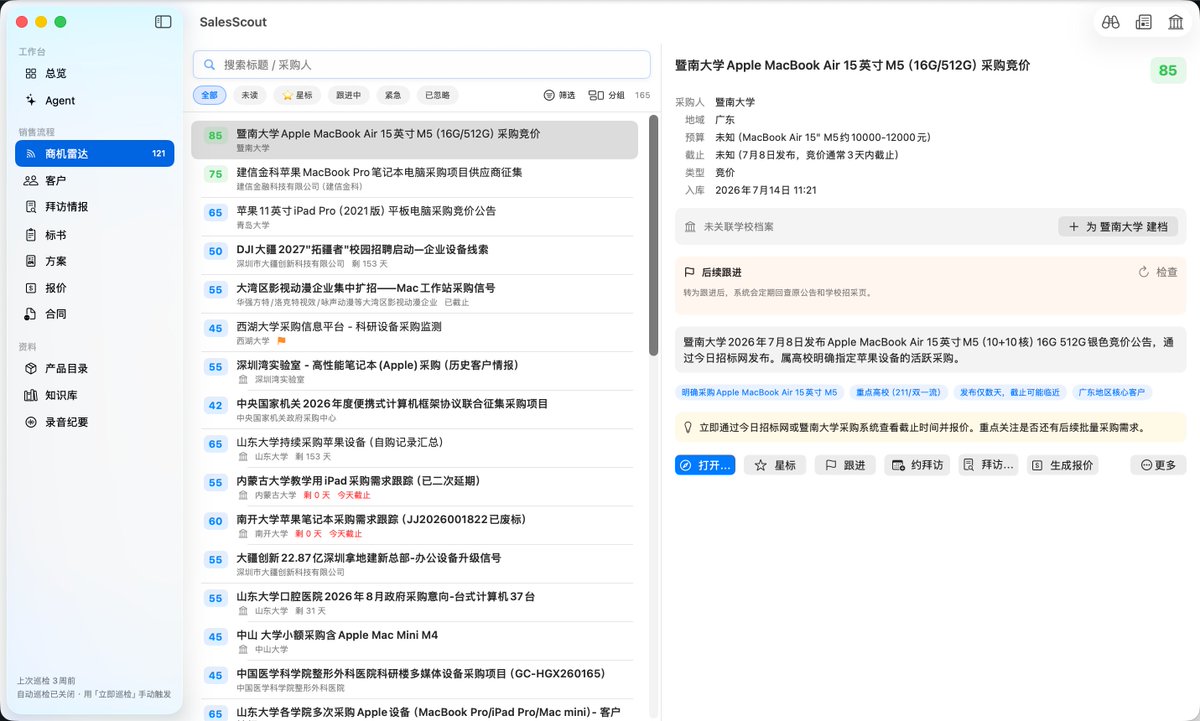Select the 内蒙古大学教学用 iPad row
This screenshot has width=1200, height=721.
(414, 487)
